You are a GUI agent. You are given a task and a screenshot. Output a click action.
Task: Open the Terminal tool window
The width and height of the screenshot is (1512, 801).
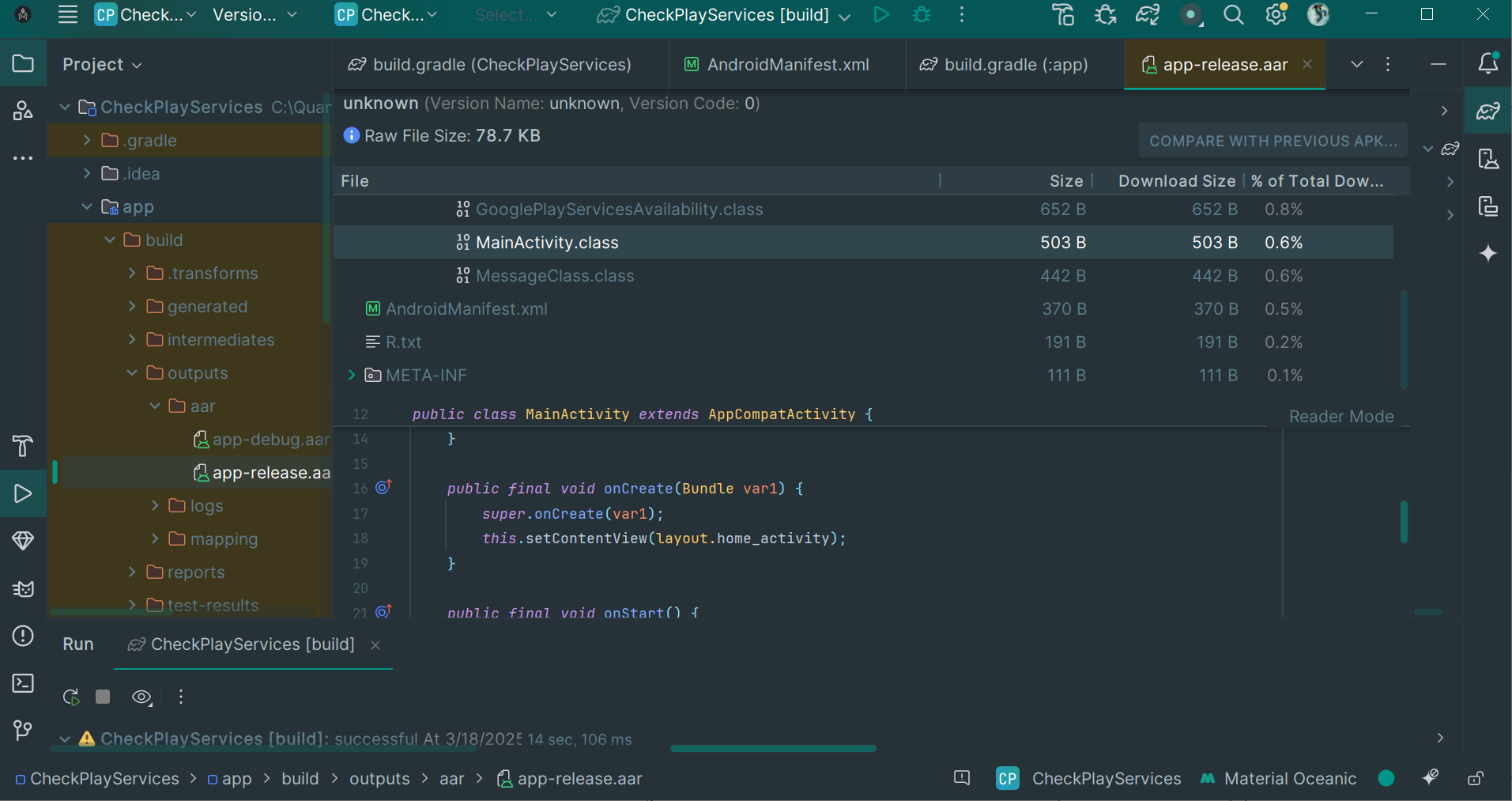coord(23,683)
